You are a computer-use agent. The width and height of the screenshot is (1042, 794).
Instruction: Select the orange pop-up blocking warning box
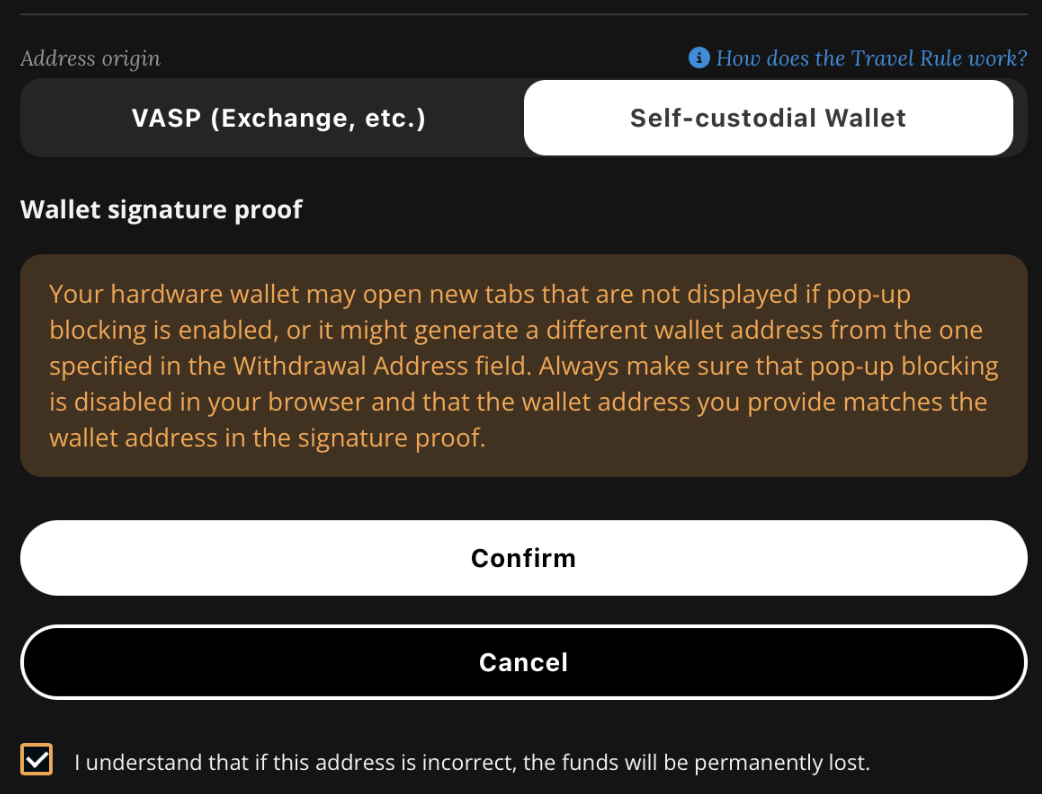523,365
